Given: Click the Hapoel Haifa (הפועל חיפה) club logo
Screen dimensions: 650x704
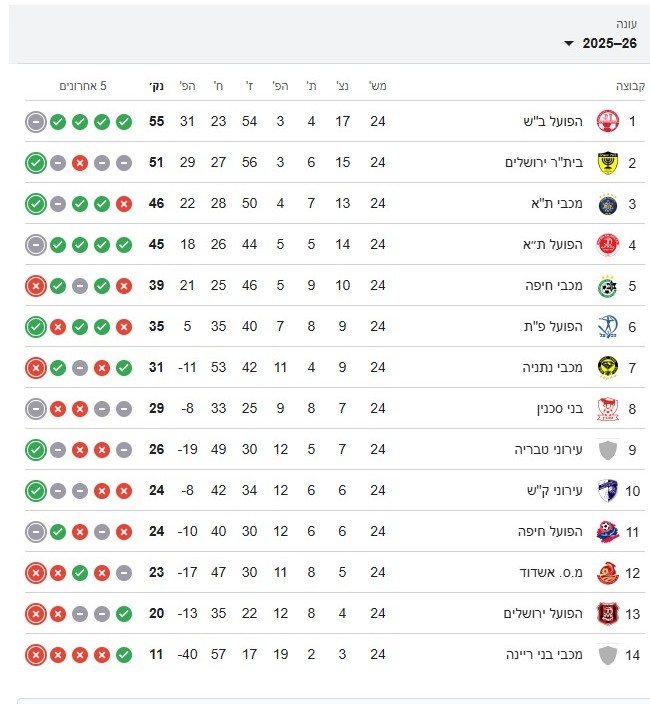Looking at the screenshot, I should point(607,532).
